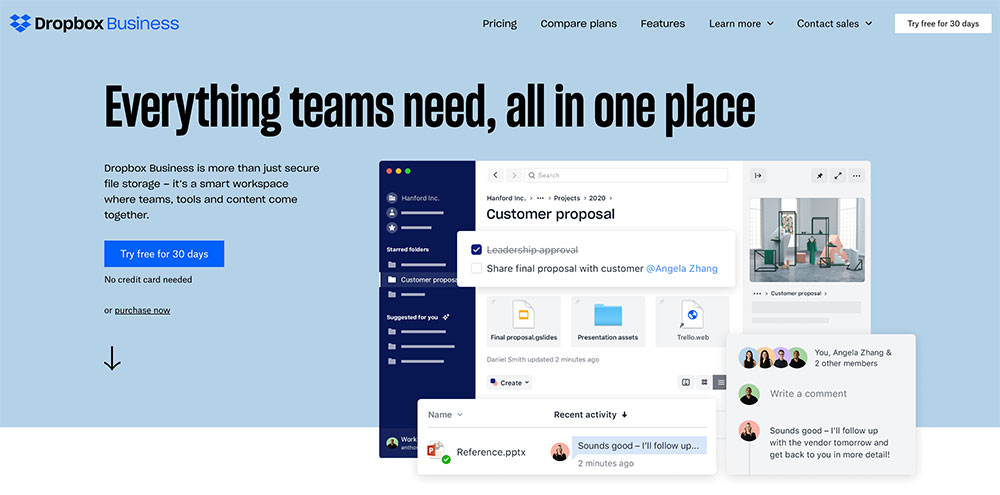Click the Search field in mockup
1000x495 pixels.
click(626, 175)
